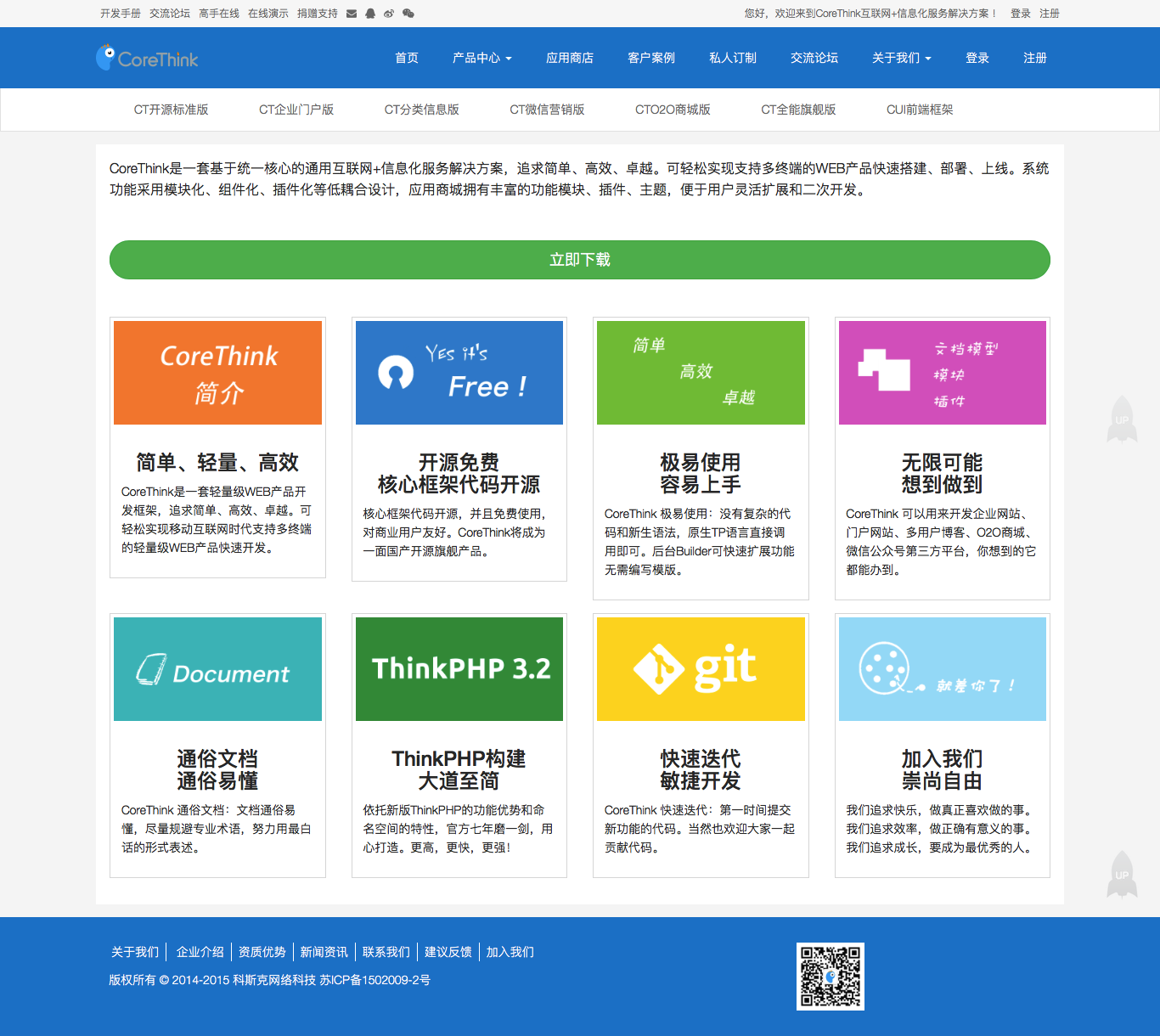Select the CT分类信息版 tab
Image resolution: width=1160 pixels, height=1036 pixels.
[422, 110]
